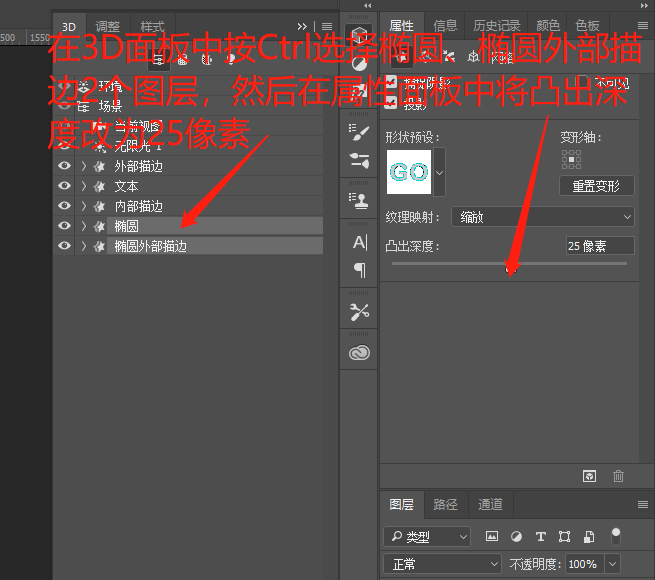Toggle the 不可见 checkbox
Screen dimensions: 655x580
582,82
